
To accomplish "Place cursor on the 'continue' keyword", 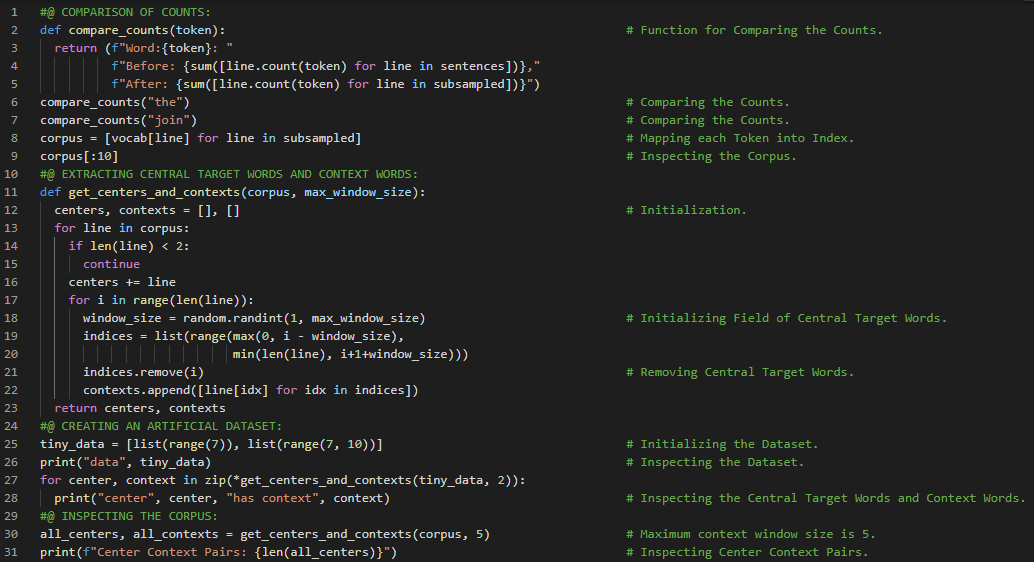I will [x=111, y=264].
